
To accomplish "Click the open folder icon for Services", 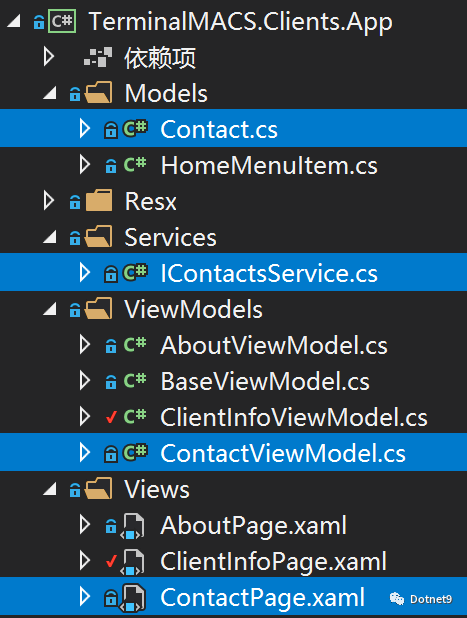I will pyautogui.click(x=99, y=237).
